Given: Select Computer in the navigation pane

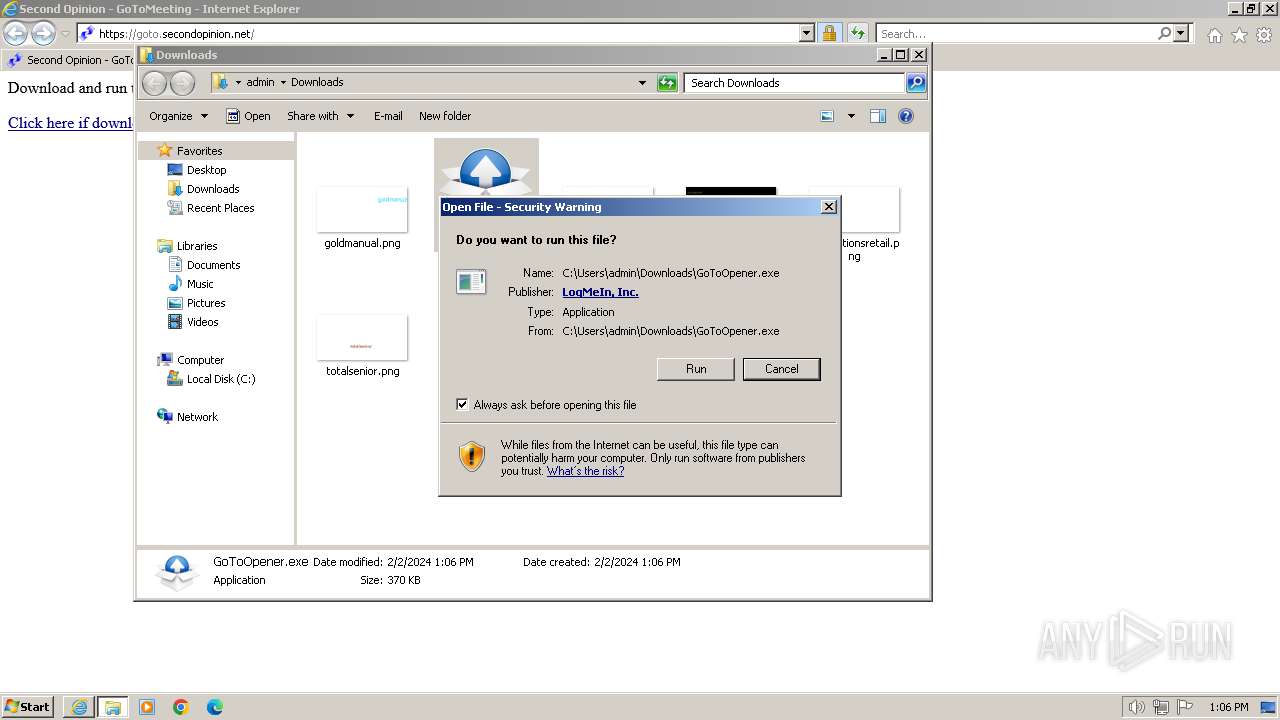Looking at the screenshot, I should (x=200, y=360).
